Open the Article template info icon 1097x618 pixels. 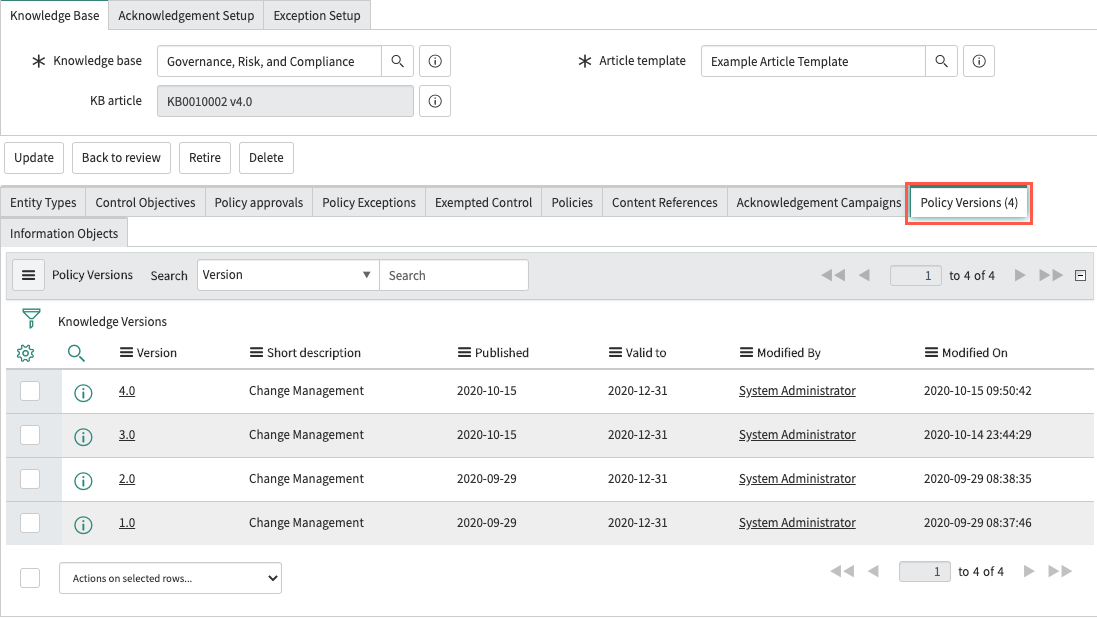pyautogui.click(x=979, y=61)
